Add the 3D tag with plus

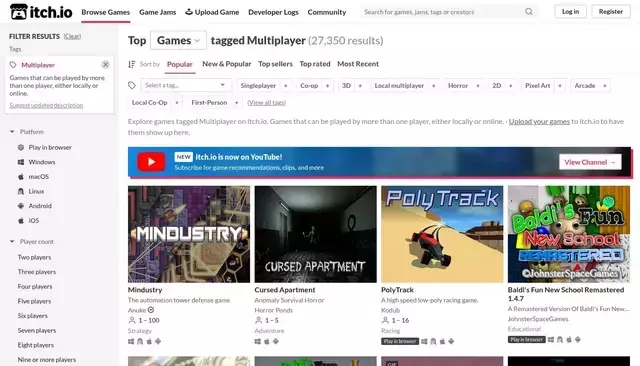click(360, 86)
